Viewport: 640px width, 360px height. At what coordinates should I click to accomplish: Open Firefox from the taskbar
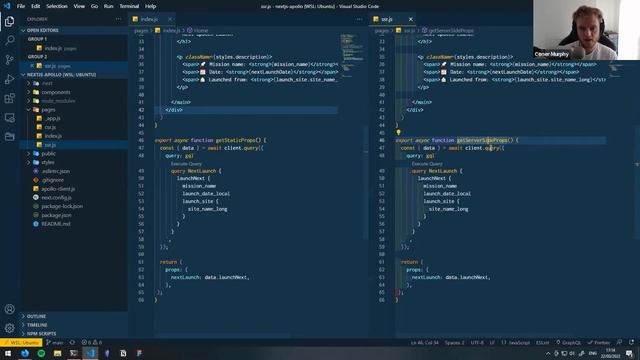[x=25, y=353]
